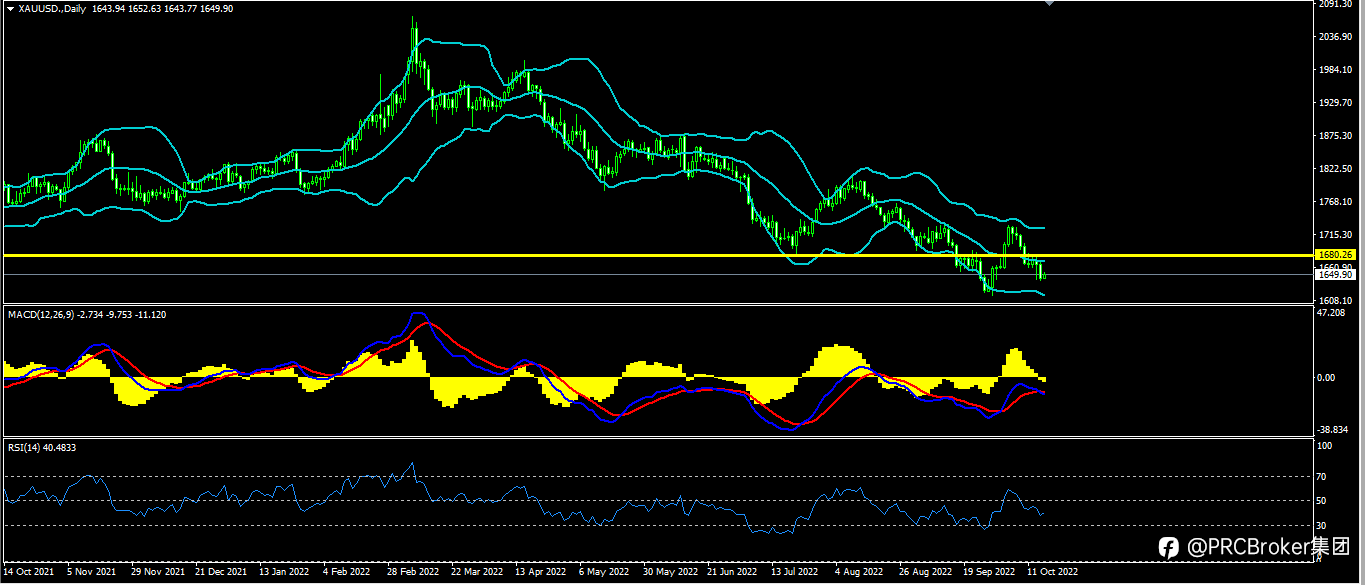Select the open price 1643.94 in header
1365x585 pixels.
[x=109, y=8]
